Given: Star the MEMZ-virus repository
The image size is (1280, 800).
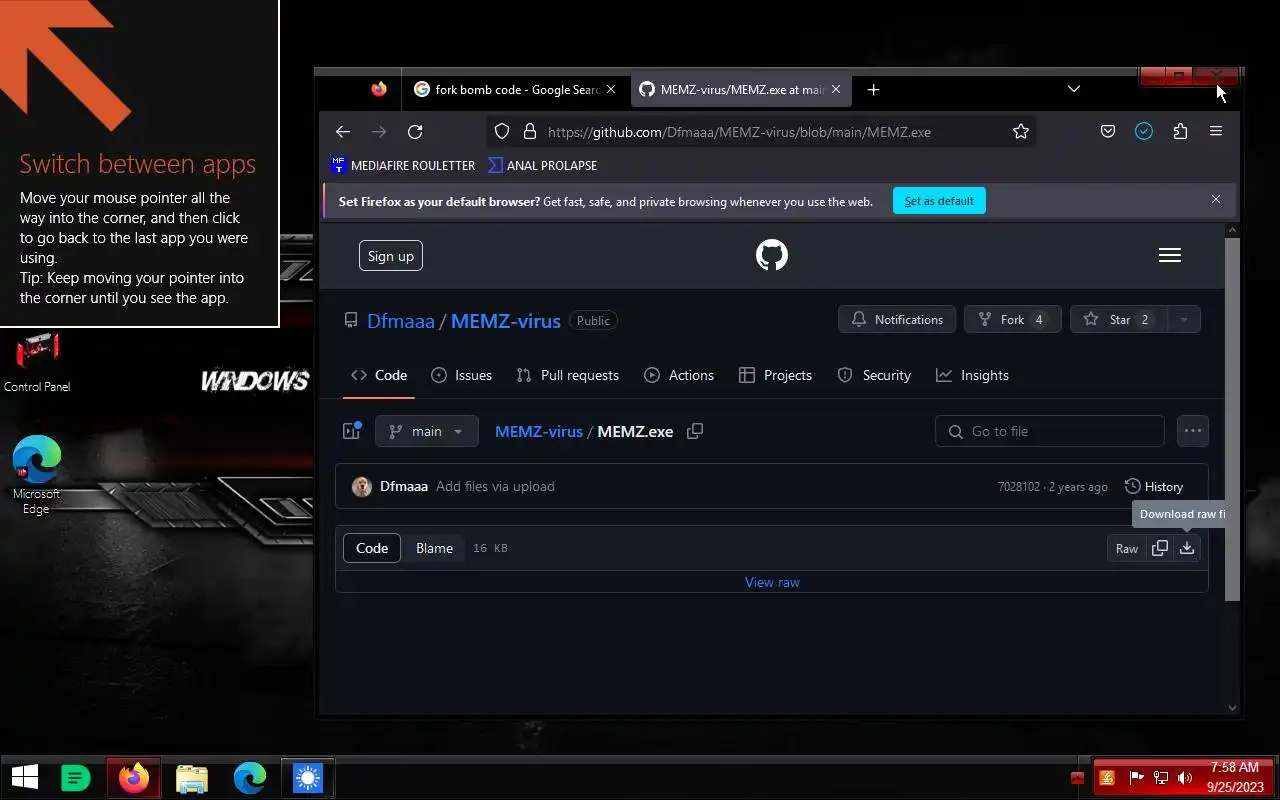Looking at the screenshot, I should 1118,320.
